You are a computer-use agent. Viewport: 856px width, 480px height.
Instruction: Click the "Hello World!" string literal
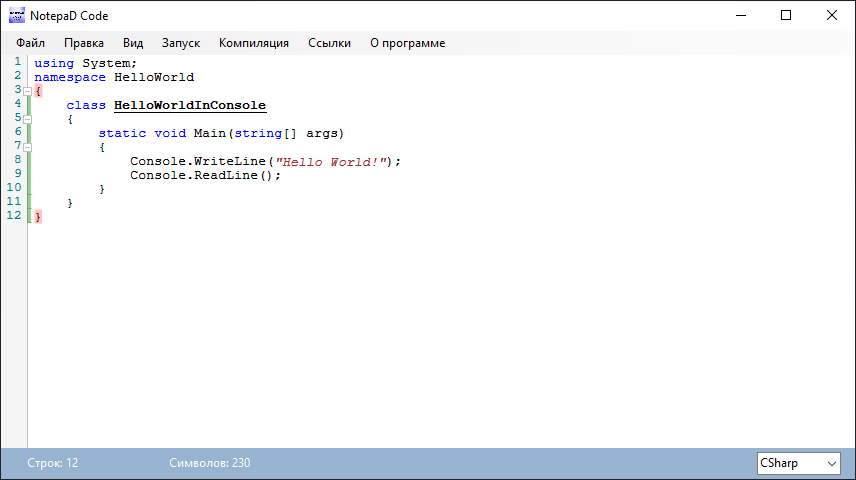tap(331, 161)
